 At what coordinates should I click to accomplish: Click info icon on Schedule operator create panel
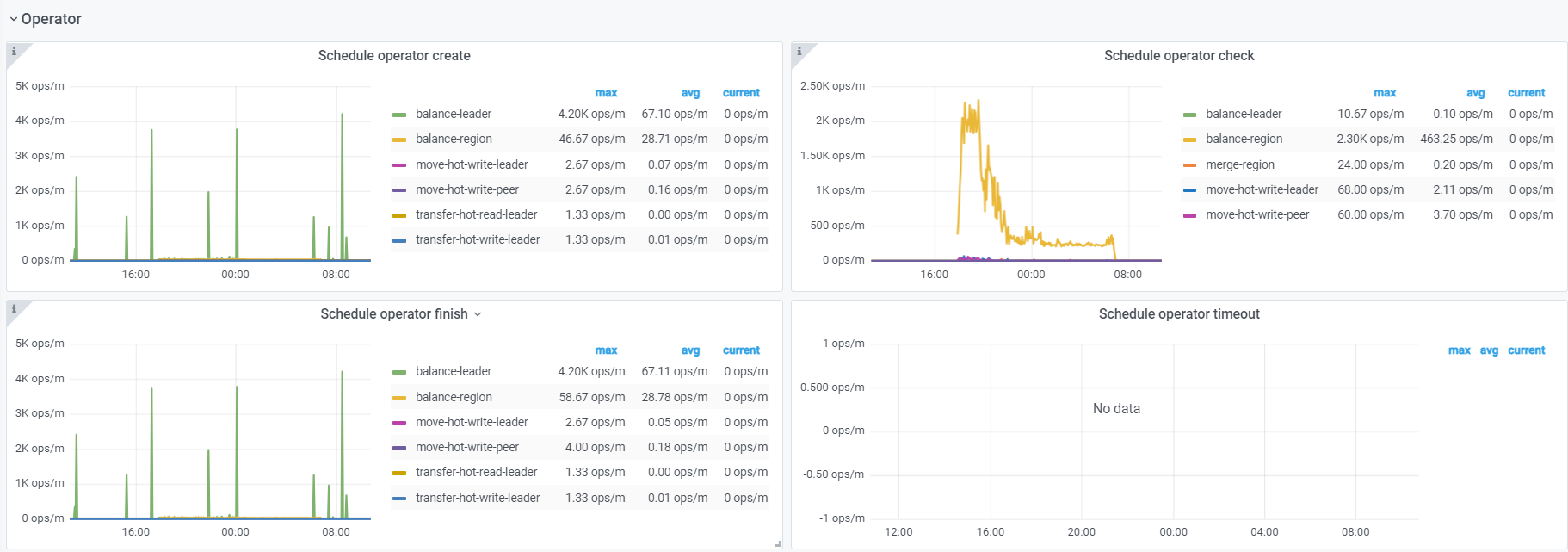[14, 52]
